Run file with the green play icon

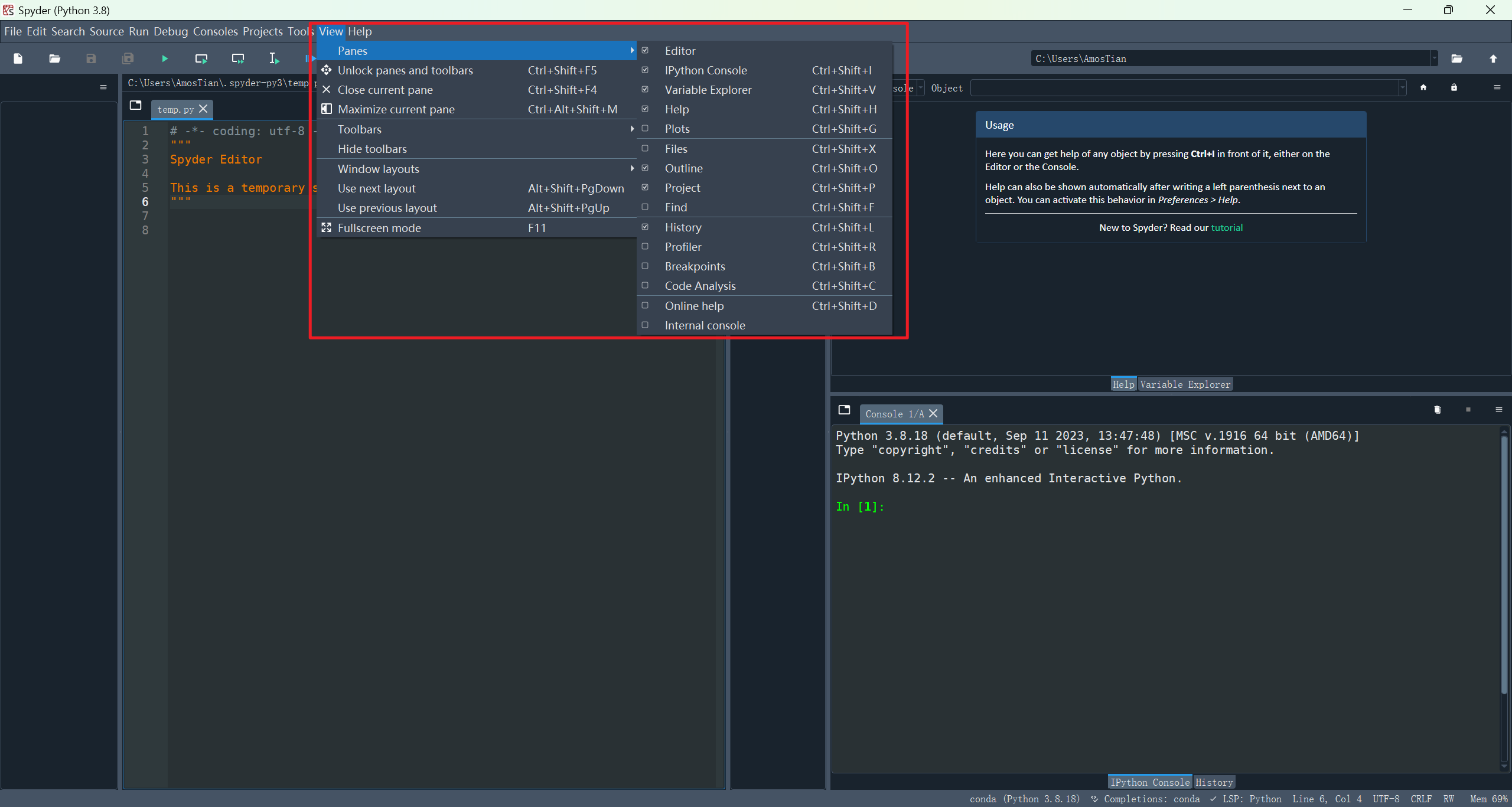click(165, 58)
